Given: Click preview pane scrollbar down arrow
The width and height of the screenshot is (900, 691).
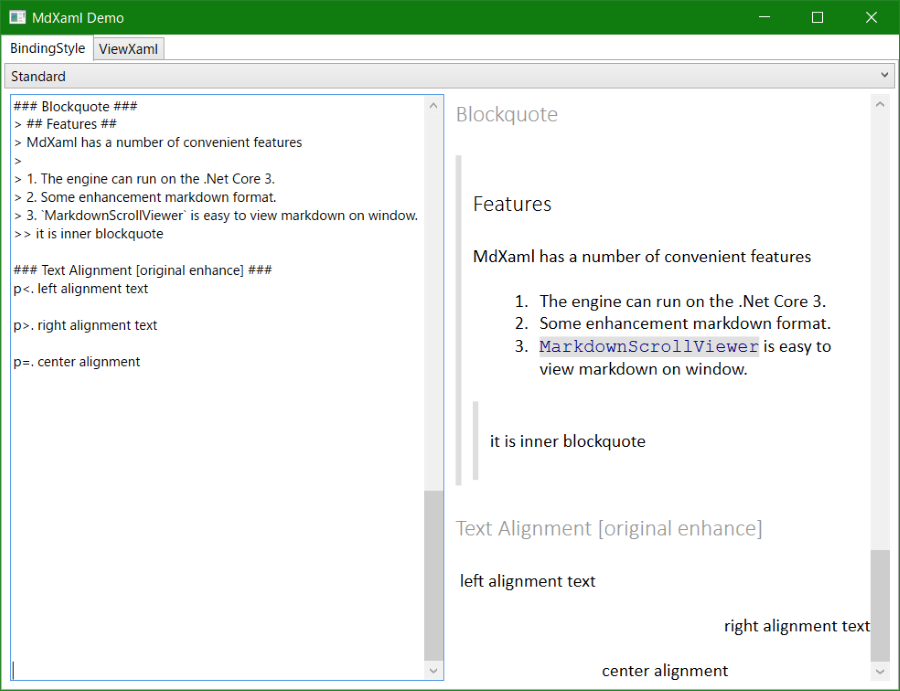Looking at the screenshot, I should pyautogui.click(x=880, y=671).
